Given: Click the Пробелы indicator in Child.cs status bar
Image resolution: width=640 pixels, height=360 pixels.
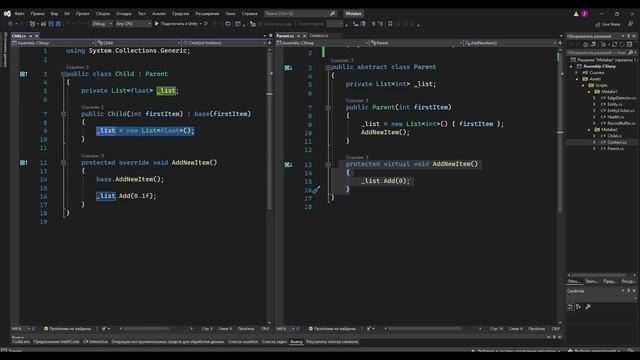Looking at the screenshot, I should [246, 329].
